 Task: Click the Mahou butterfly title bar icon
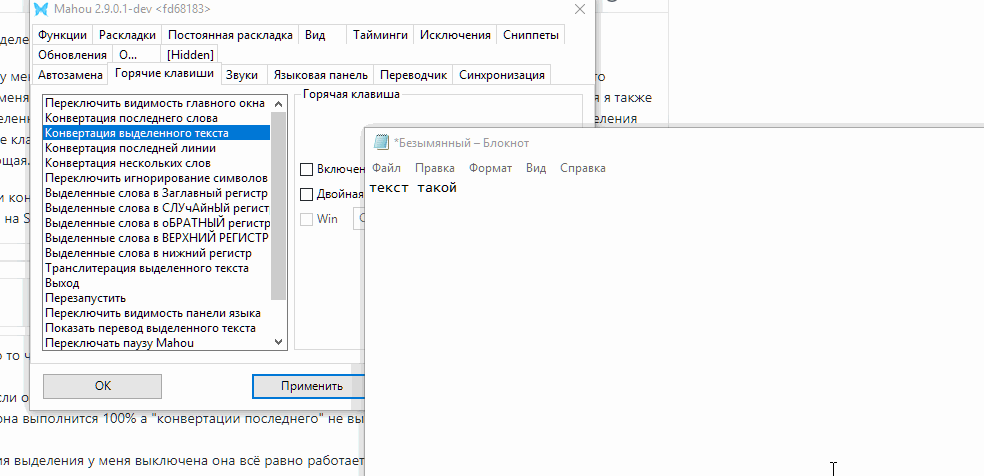(41, 9)
